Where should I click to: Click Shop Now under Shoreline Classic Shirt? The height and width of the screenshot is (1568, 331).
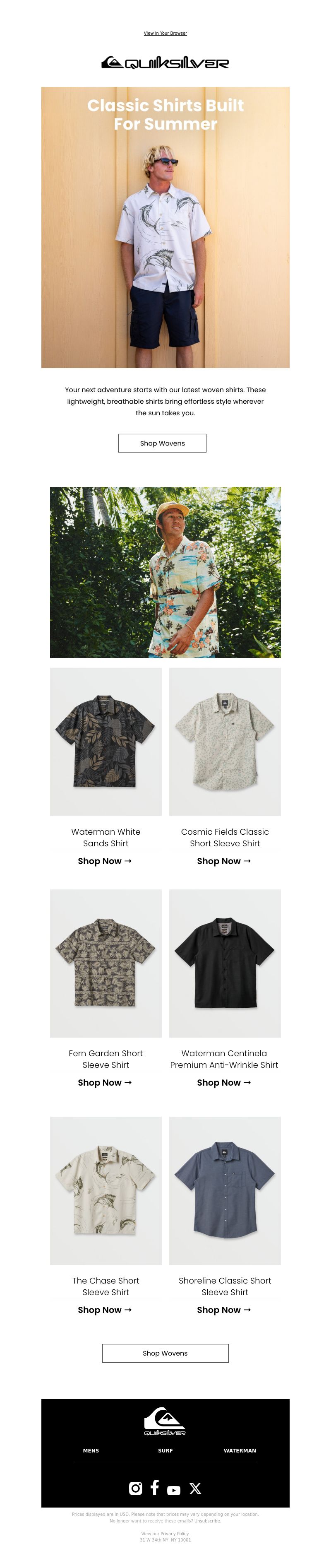coord(224,1309)
